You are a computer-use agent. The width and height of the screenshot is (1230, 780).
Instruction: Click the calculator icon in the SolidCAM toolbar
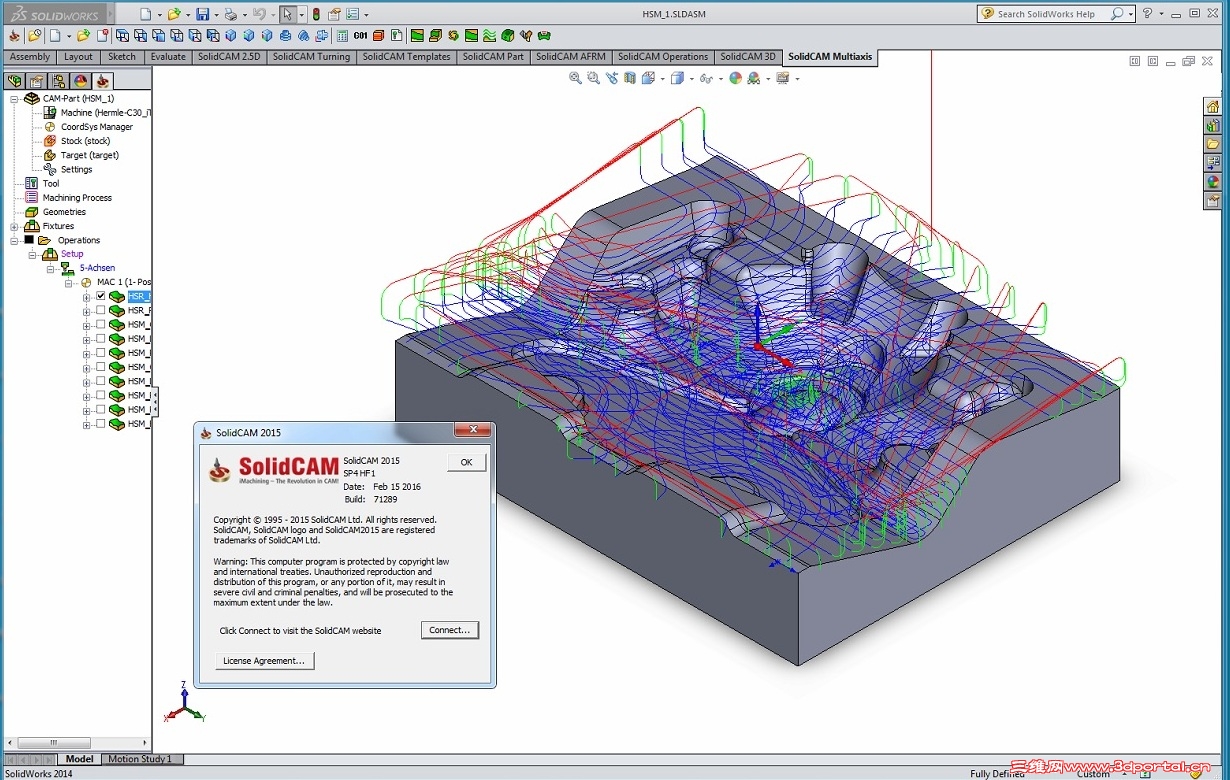tap(343, 36)
